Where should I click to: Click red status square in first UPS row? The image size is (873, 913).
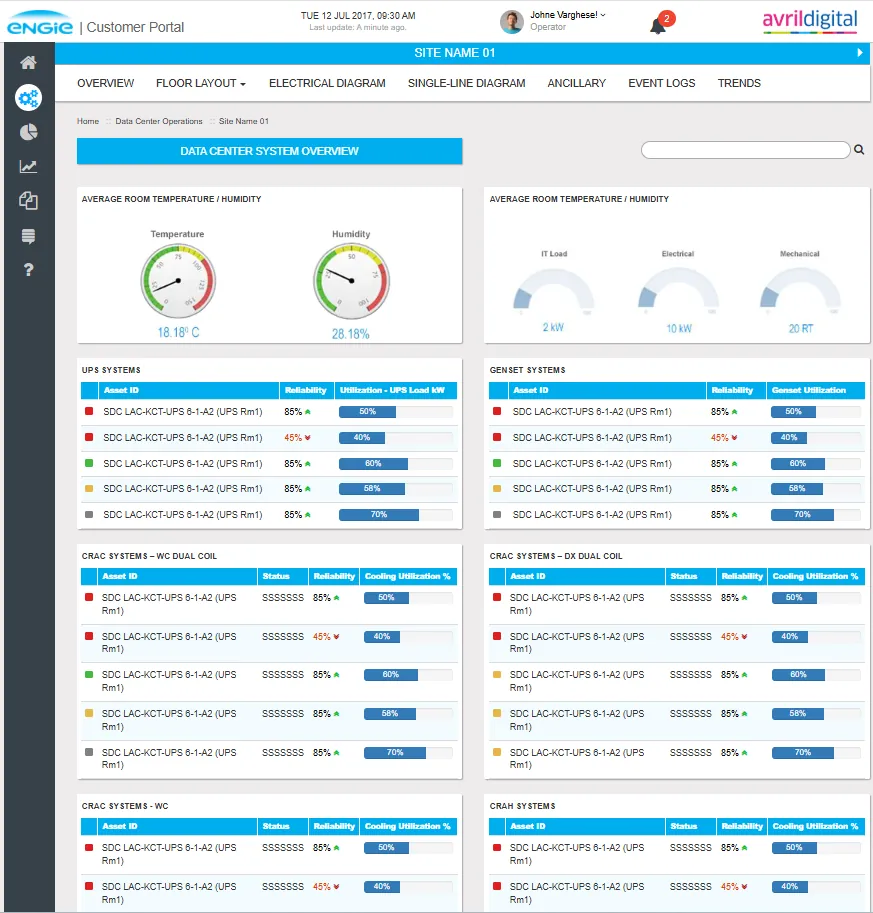pos(89,411)
